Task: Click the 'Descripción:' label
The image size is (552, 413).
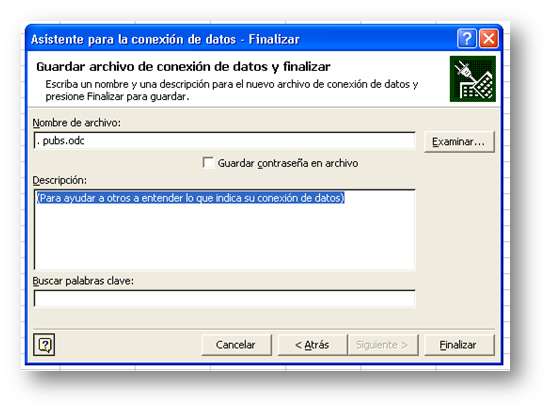Action: [x=59, y=180]
